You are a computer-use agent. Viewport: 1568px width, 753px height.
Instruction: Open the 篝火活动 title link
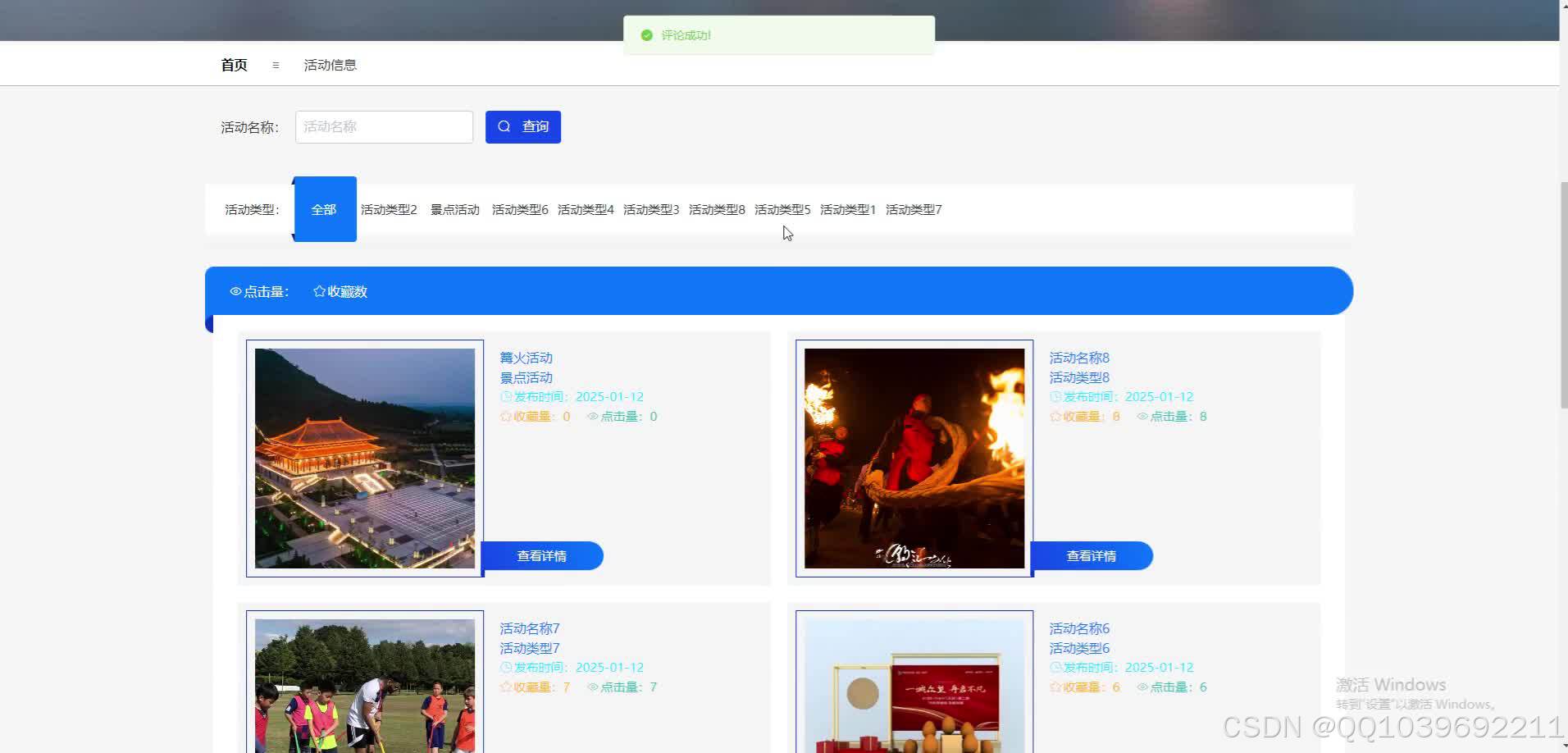coord(526,358)
